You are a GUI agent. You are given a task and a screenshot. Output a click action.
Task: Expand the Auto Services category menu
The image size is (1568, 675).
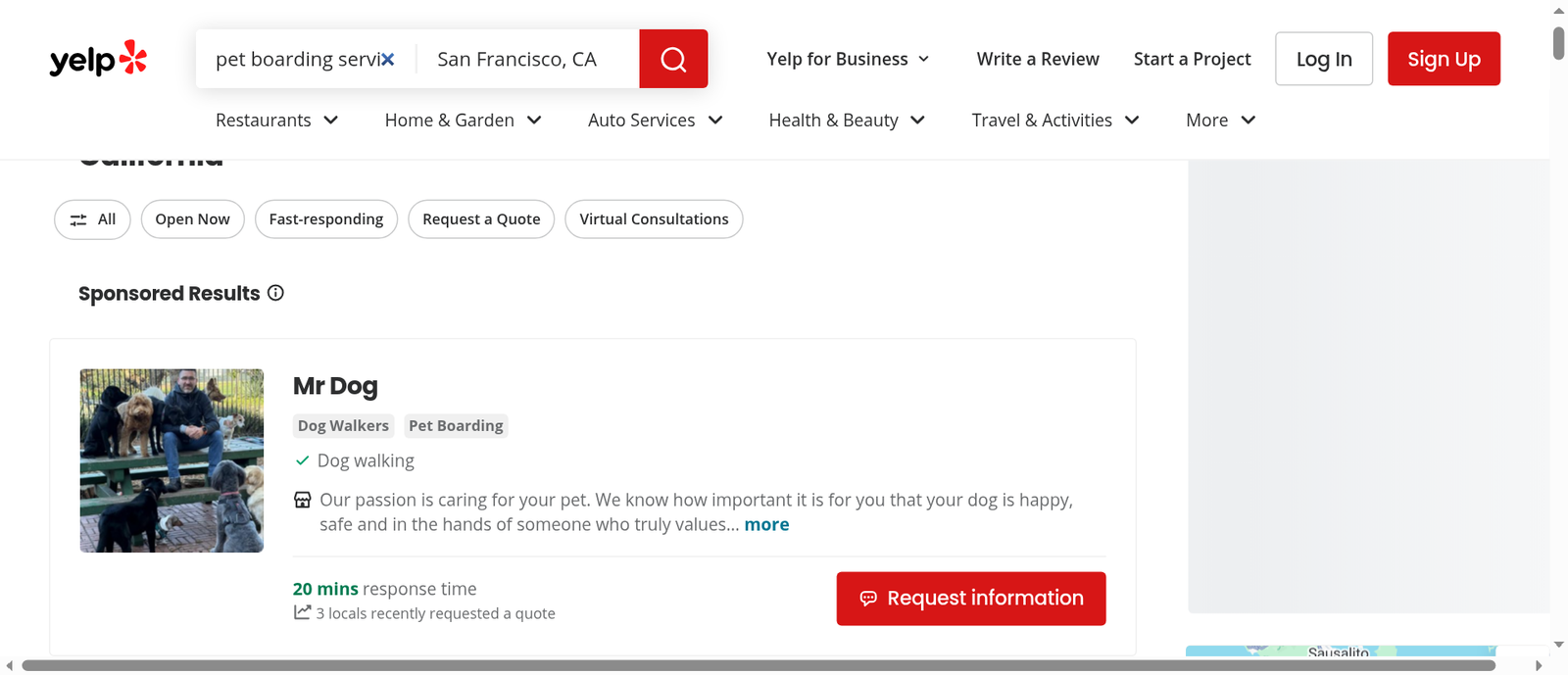click(656, 120)
